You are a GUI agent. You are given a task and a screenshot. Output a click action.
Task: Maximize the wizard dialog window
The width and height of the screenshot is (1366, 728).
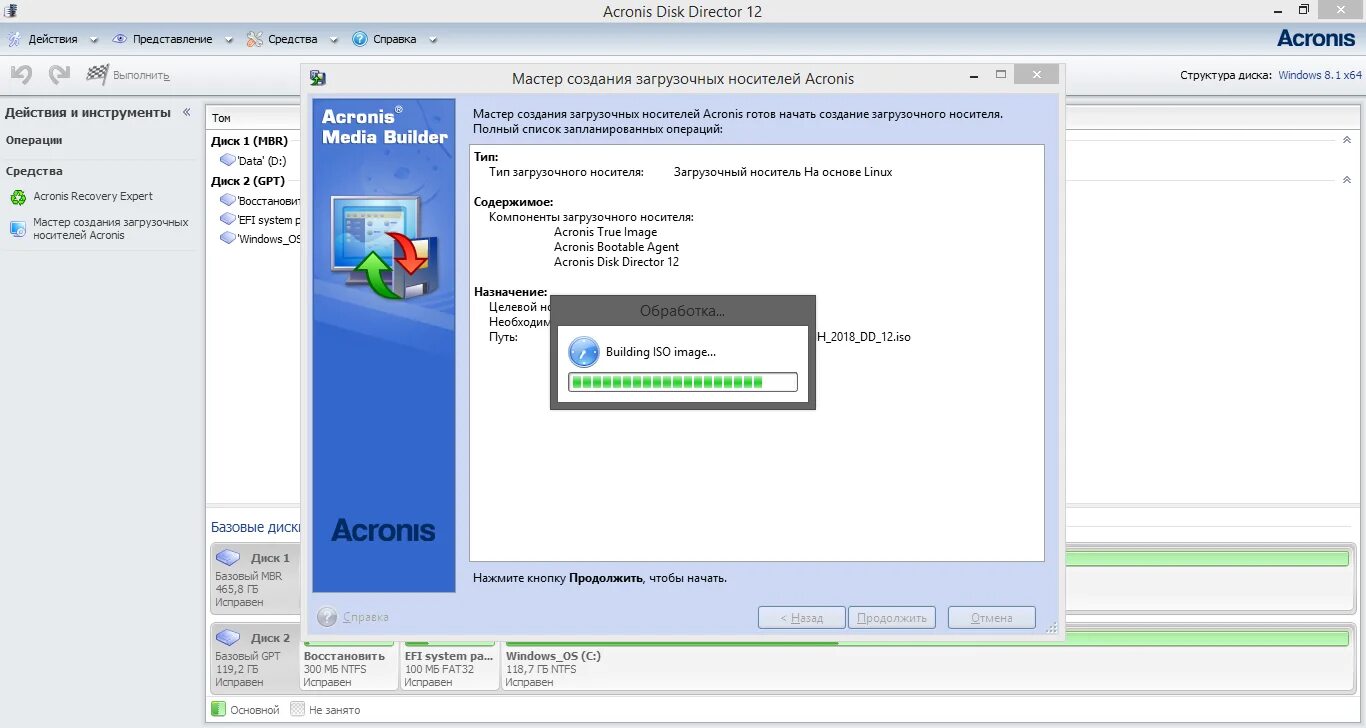click(1001, 75)
